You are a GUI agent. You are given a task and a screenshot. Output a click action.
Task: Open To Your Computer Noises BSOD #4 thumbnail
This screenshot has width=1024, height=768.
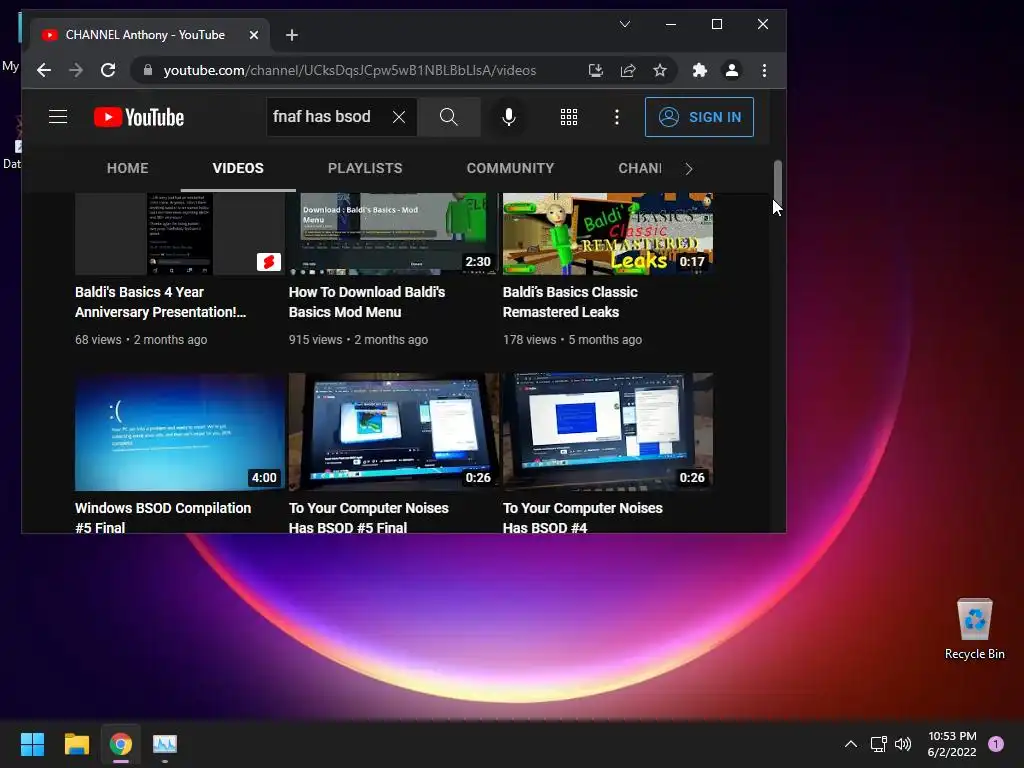click(608, 432)
